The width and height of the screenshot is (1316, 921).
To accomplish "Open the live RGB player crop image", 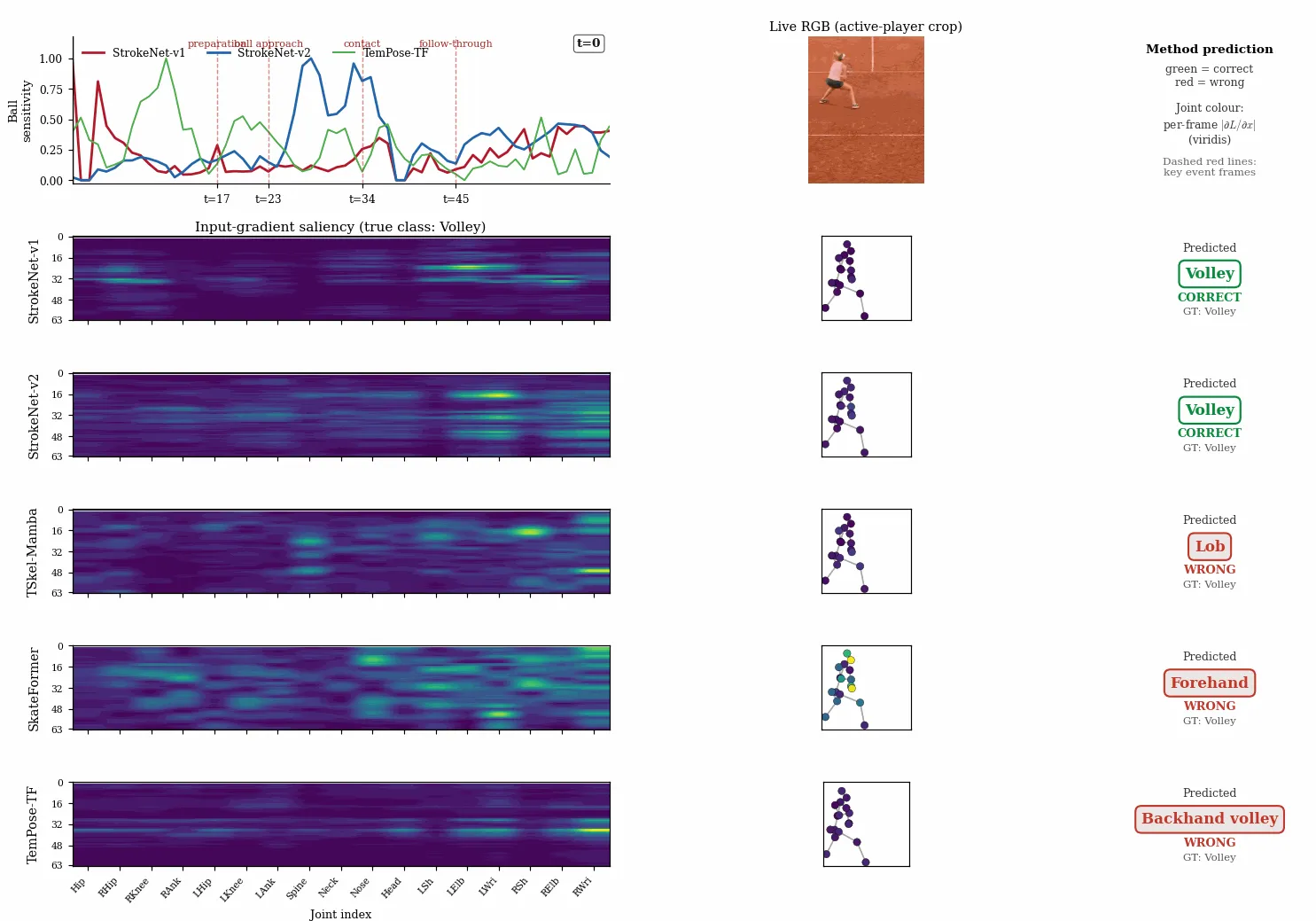I will 866,110.
